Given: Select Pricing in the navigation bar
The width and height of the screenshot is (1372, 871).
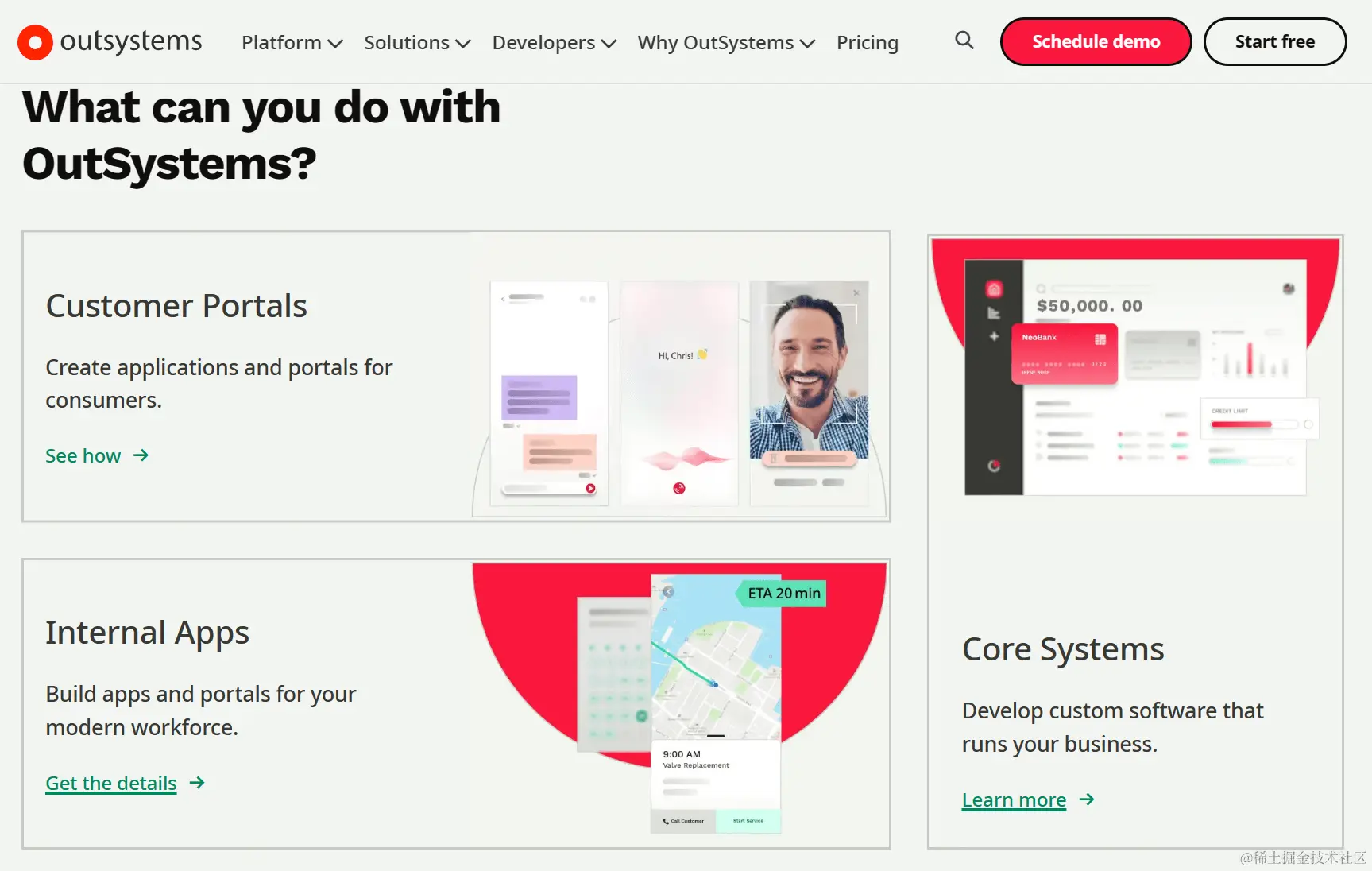Looking at the screenshot, I should [x=867, y=43].
